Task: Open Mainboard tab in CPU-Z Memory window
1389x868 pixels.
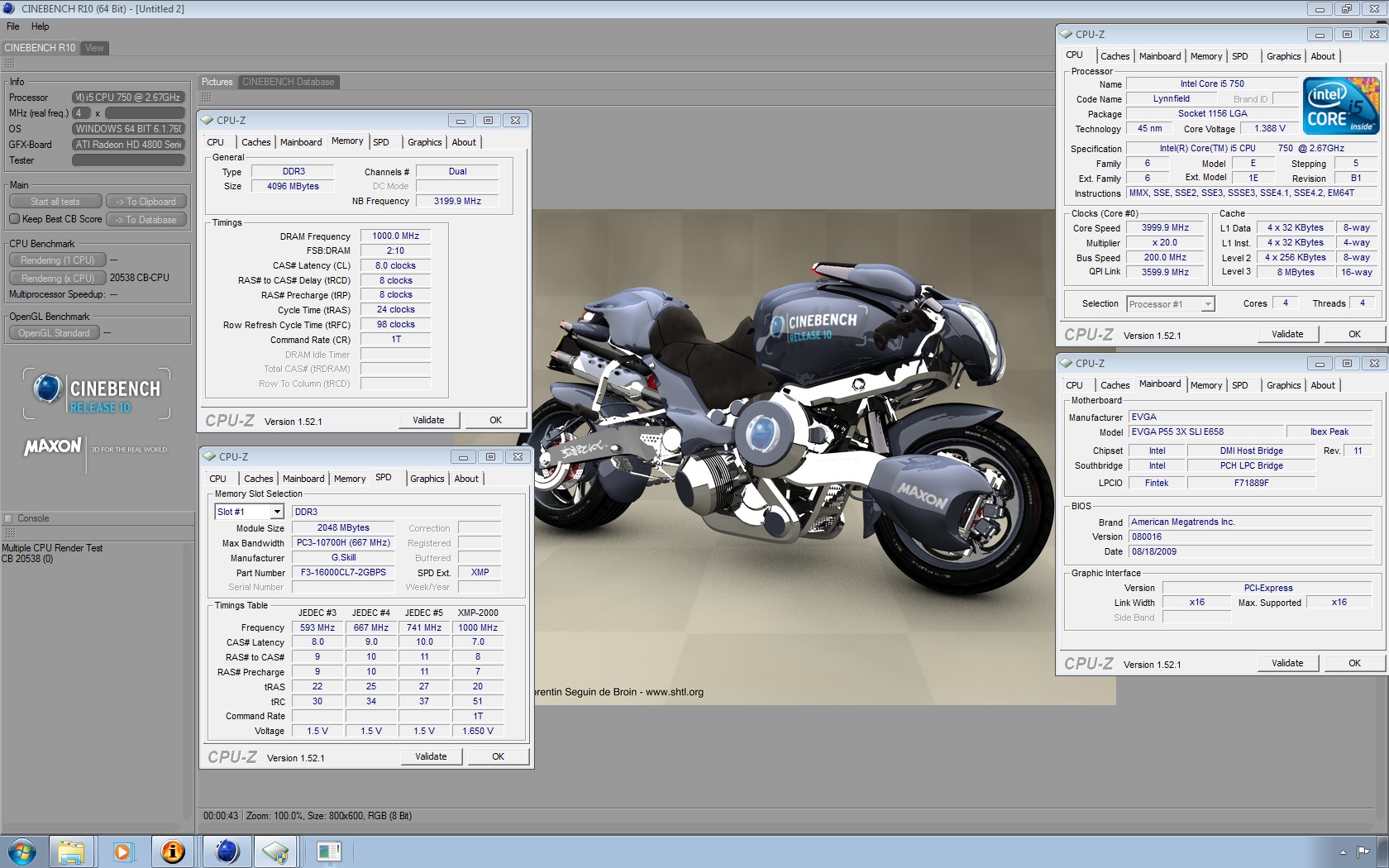Action: pos(301,142)
